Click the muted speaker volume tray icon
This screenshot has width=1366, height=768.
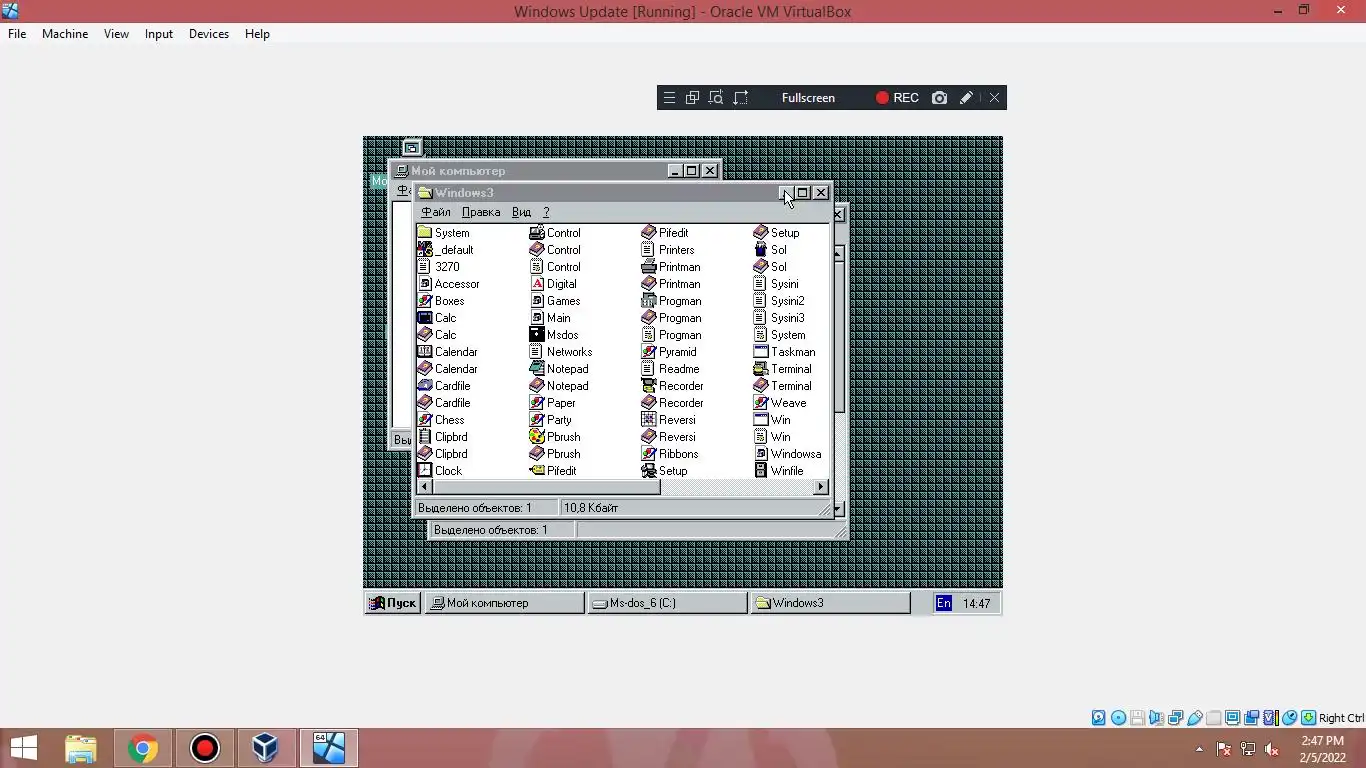click(x=1272, y=749)
